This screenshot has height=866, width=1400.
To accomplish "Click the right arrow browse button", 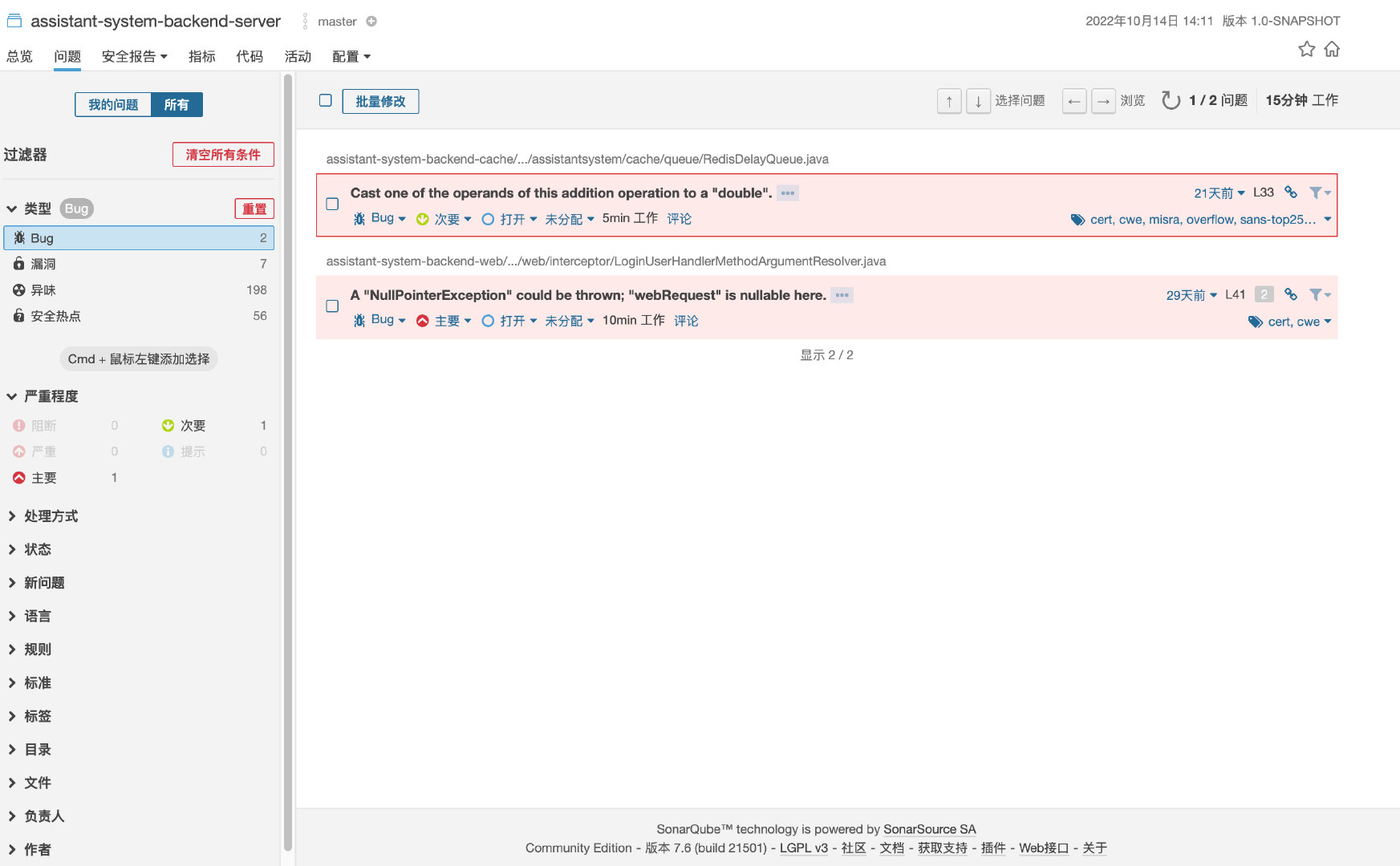I will 1103,101.
